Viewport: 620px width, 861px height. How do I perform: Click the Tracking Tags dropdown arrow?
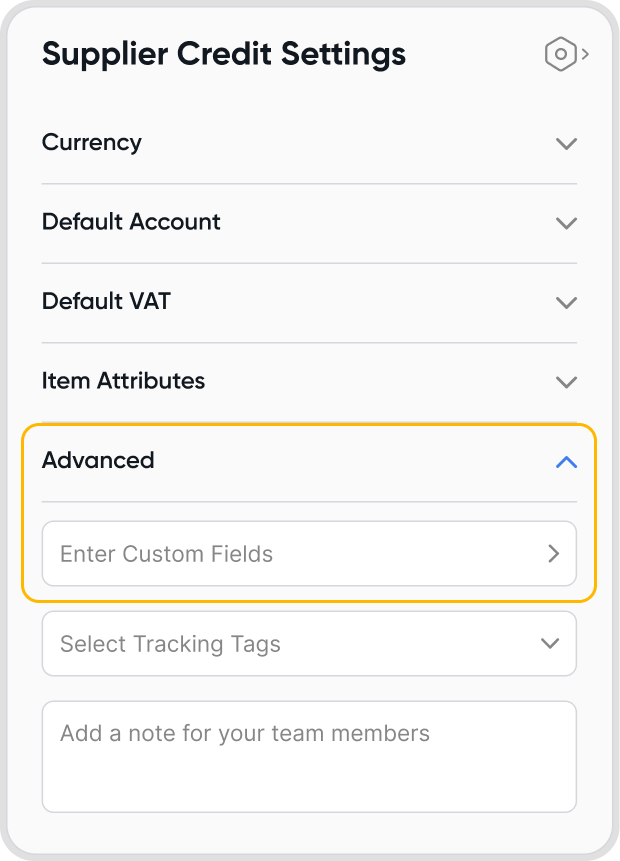[x=550, y=644]
